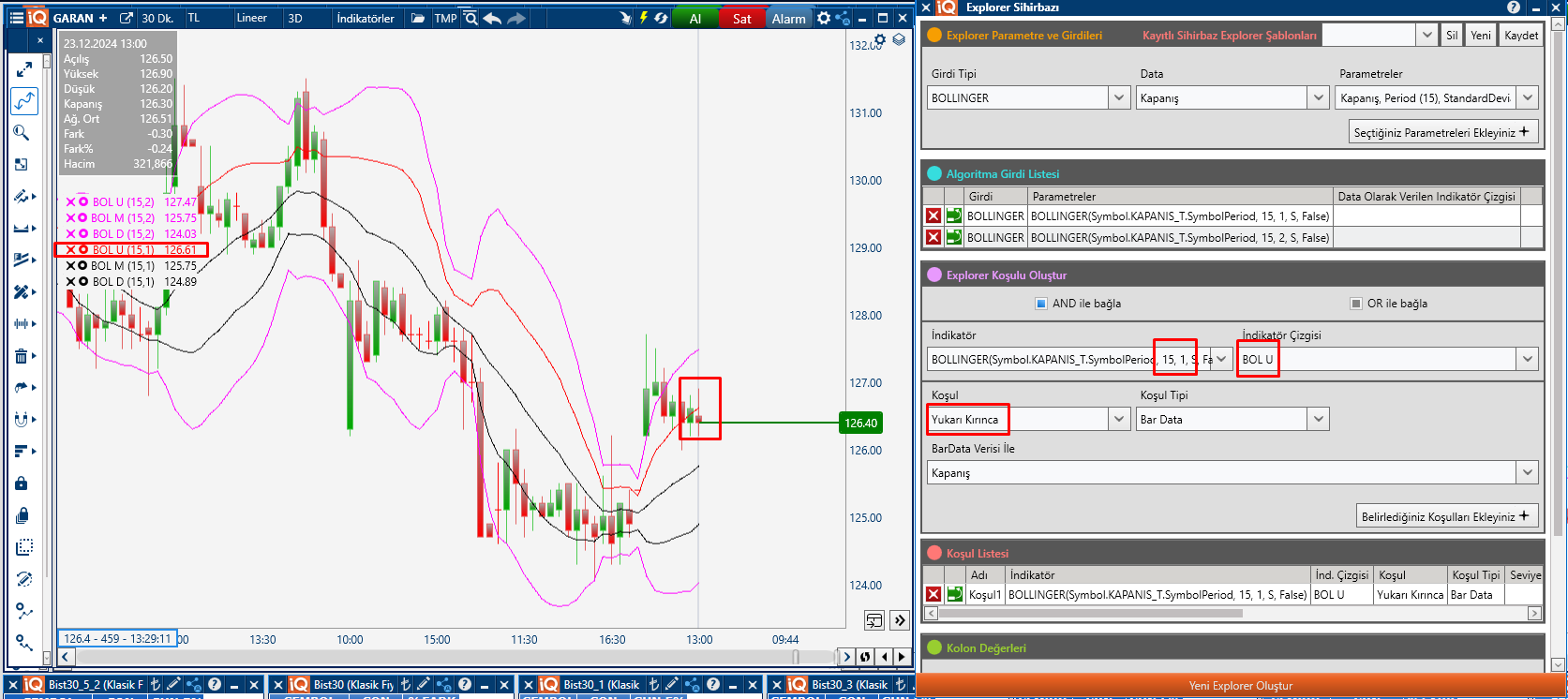The image size is (1568, 699).
Task: Check the OR ile bağla checkbox
Action: pyautogui.click(x=1355, y=304)
